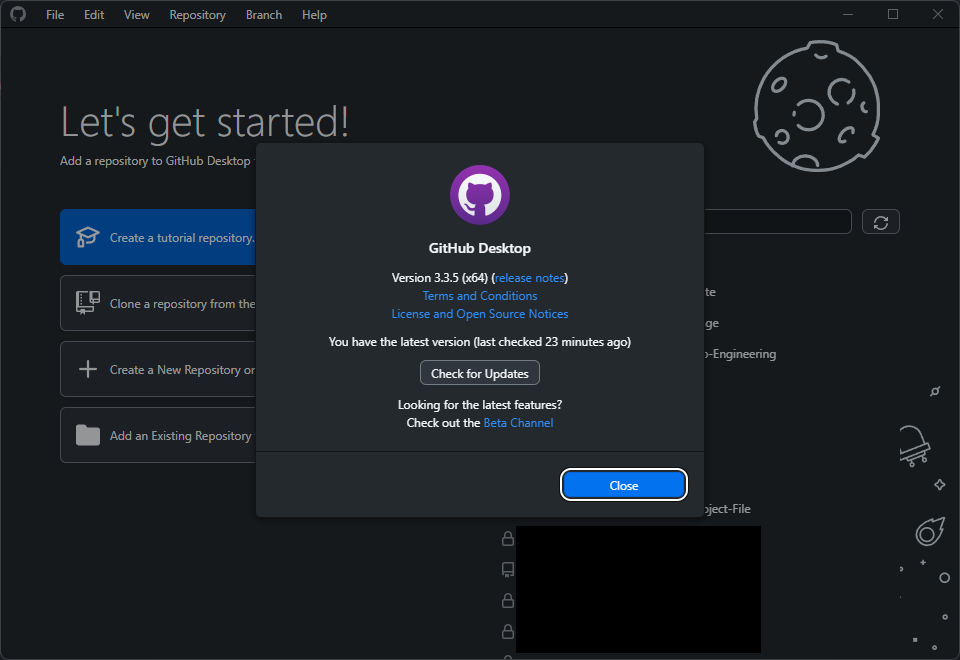This screenshot has width=960, height=660.
Task: Click the plus icon for new repository
Action: (x=86, y=368)
